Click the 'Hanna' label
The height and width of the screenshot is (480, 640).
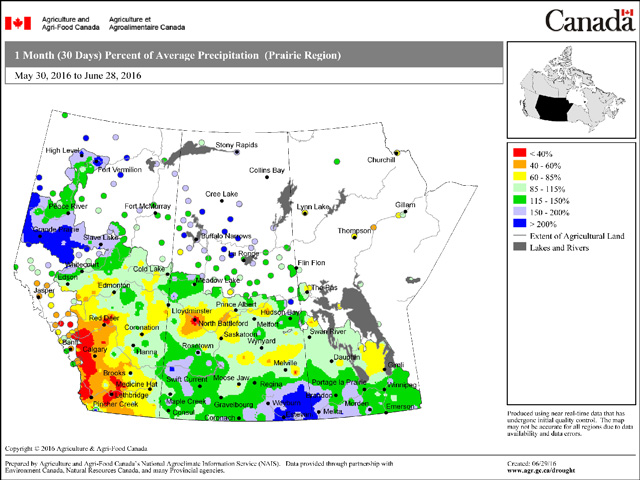[x=147, y=351]
